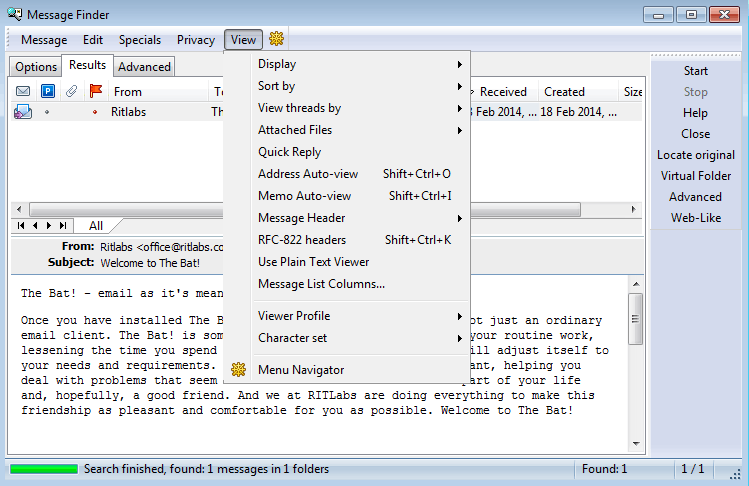Jump to last message navigation arrow
Screen dimensions: 749x486
63,226
